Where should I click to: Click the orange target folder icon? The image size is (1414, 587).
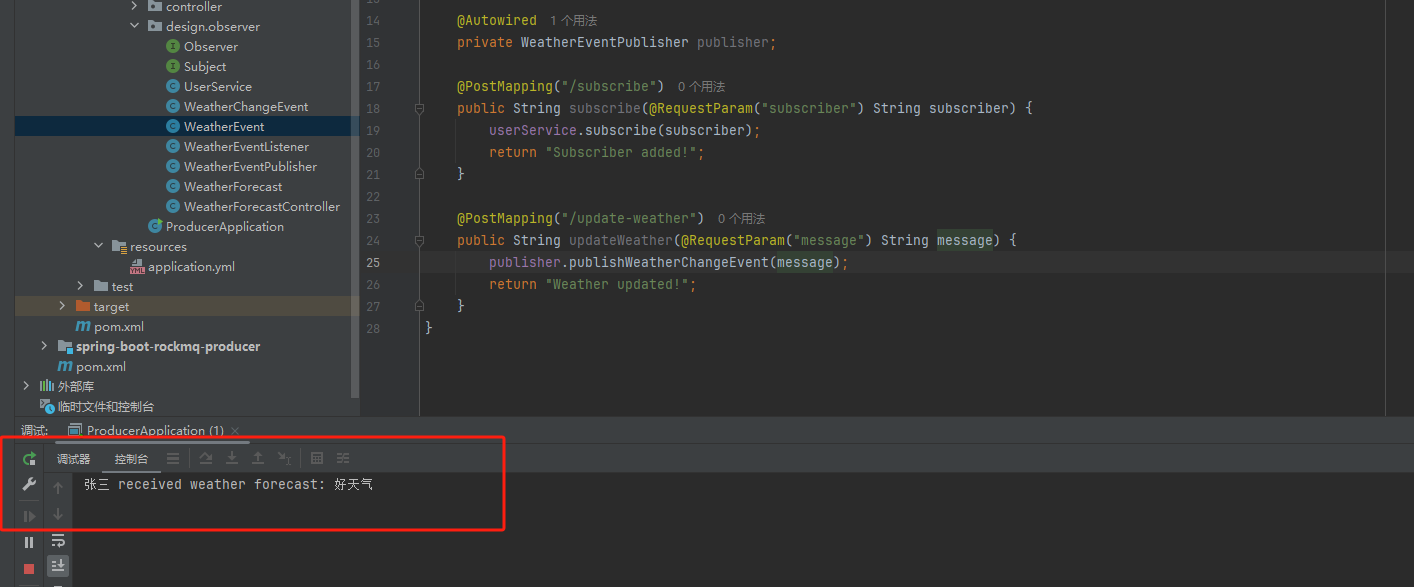pyautogui.click(x=83, y=306)
